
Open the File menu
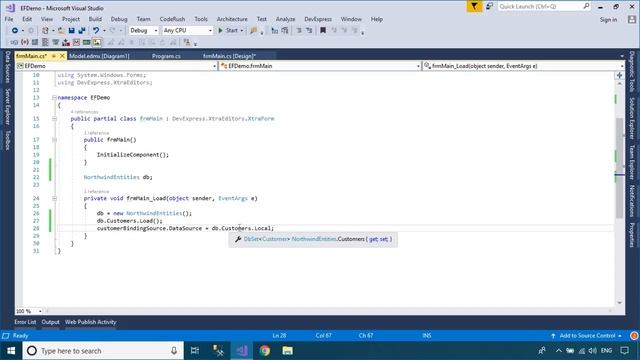coord(9,19)
